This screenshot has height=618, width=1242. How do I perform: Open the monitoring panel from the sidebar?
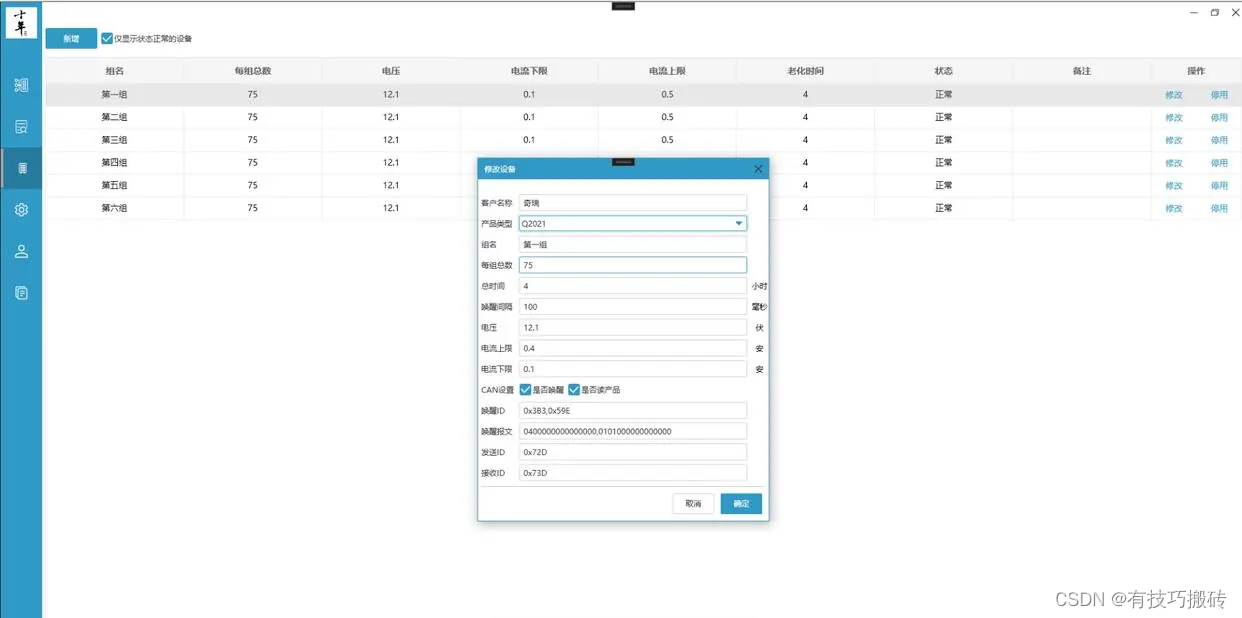click(21, 85)
